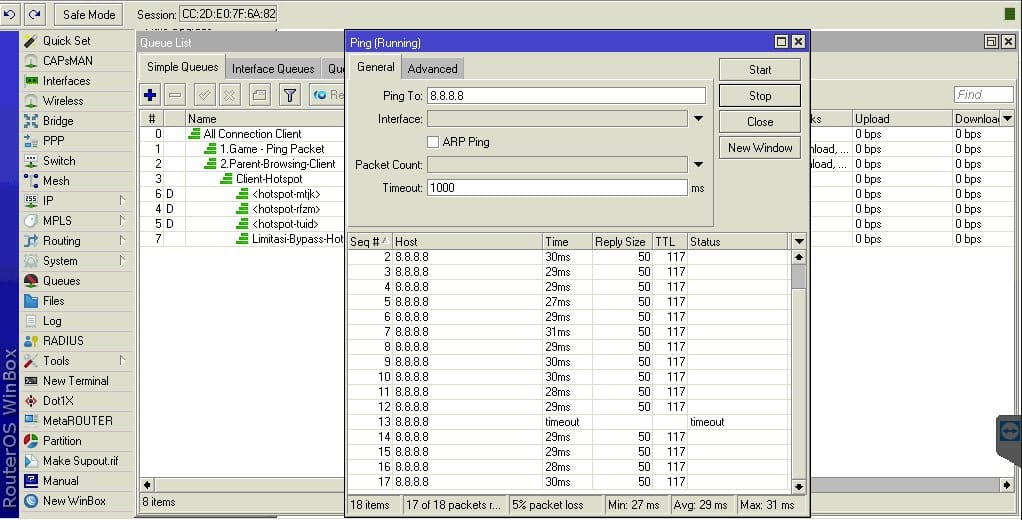Viewport: 1022px width, 520px height.
Task: Click the Start ping button
Action: pos(760,70)
